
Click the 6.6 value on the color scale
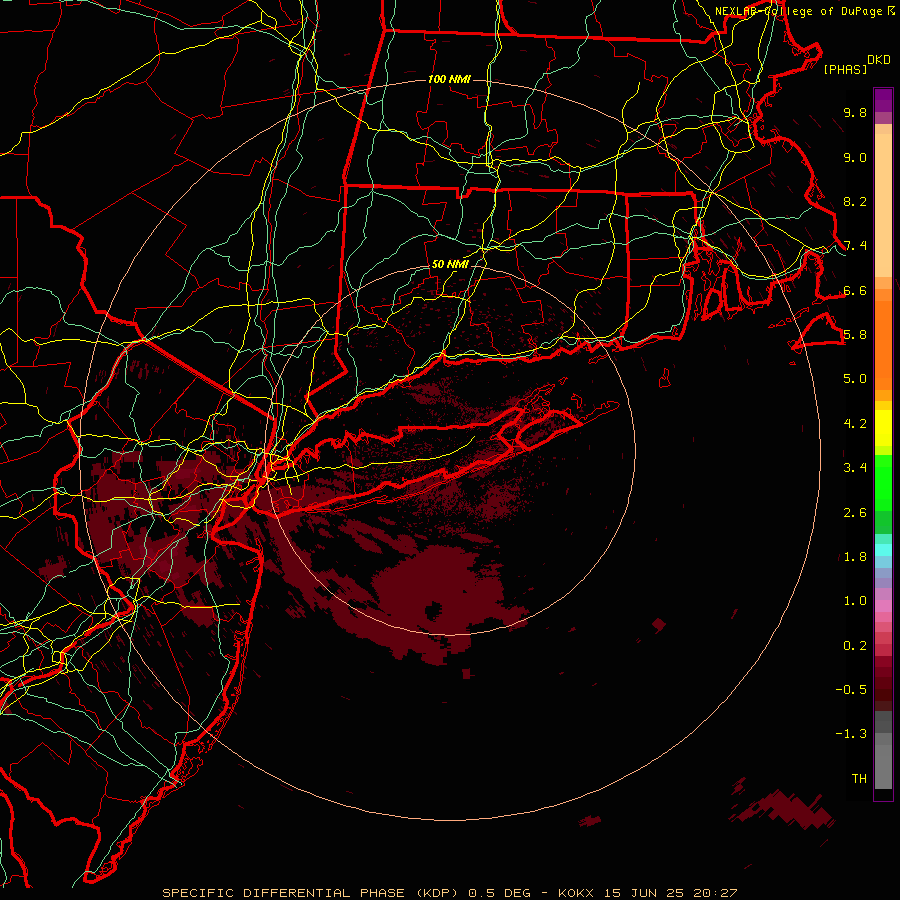click(855, 290)
